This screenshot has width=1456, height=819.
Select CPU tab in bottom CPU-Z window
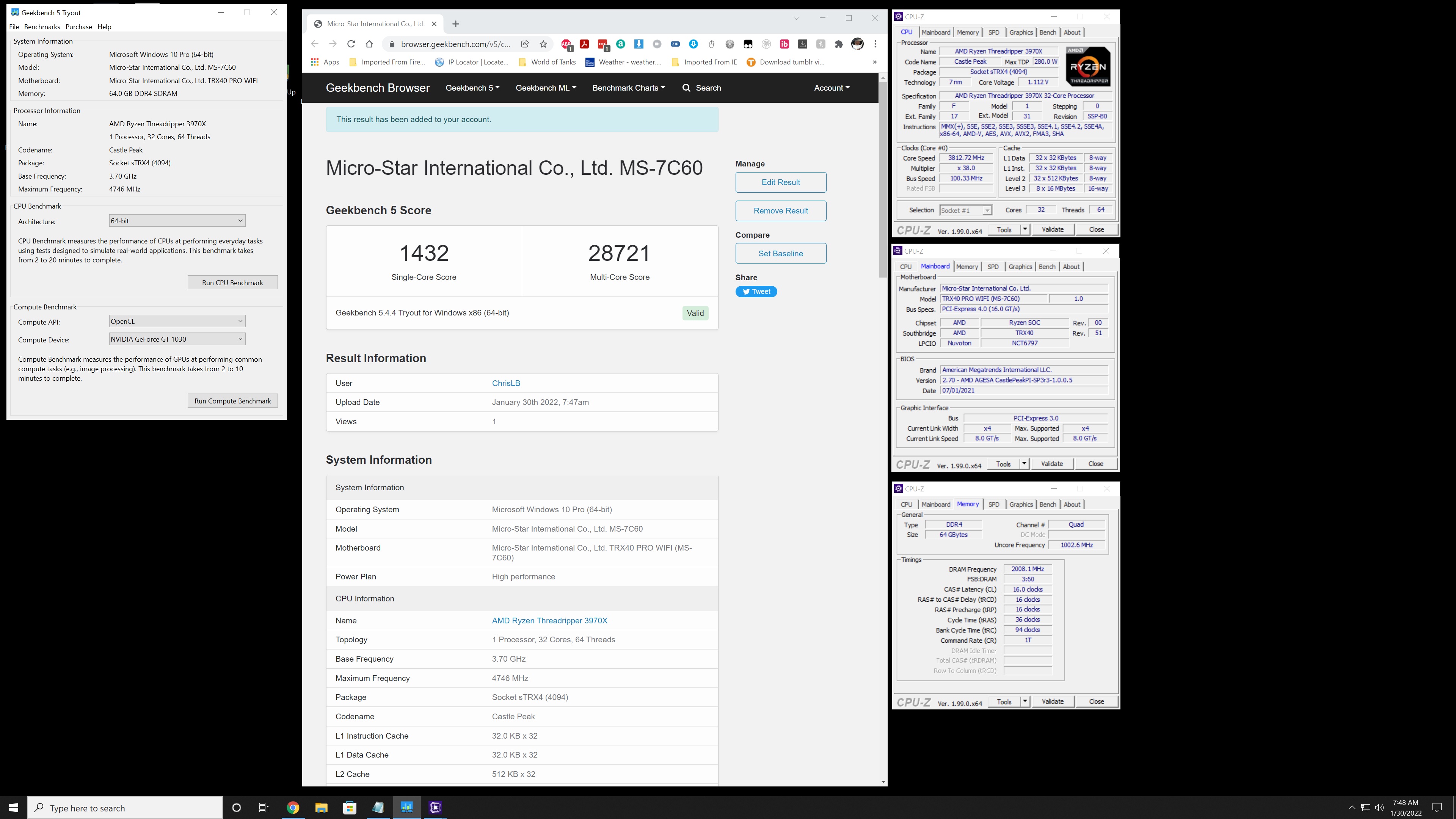(x=907, y=504)
